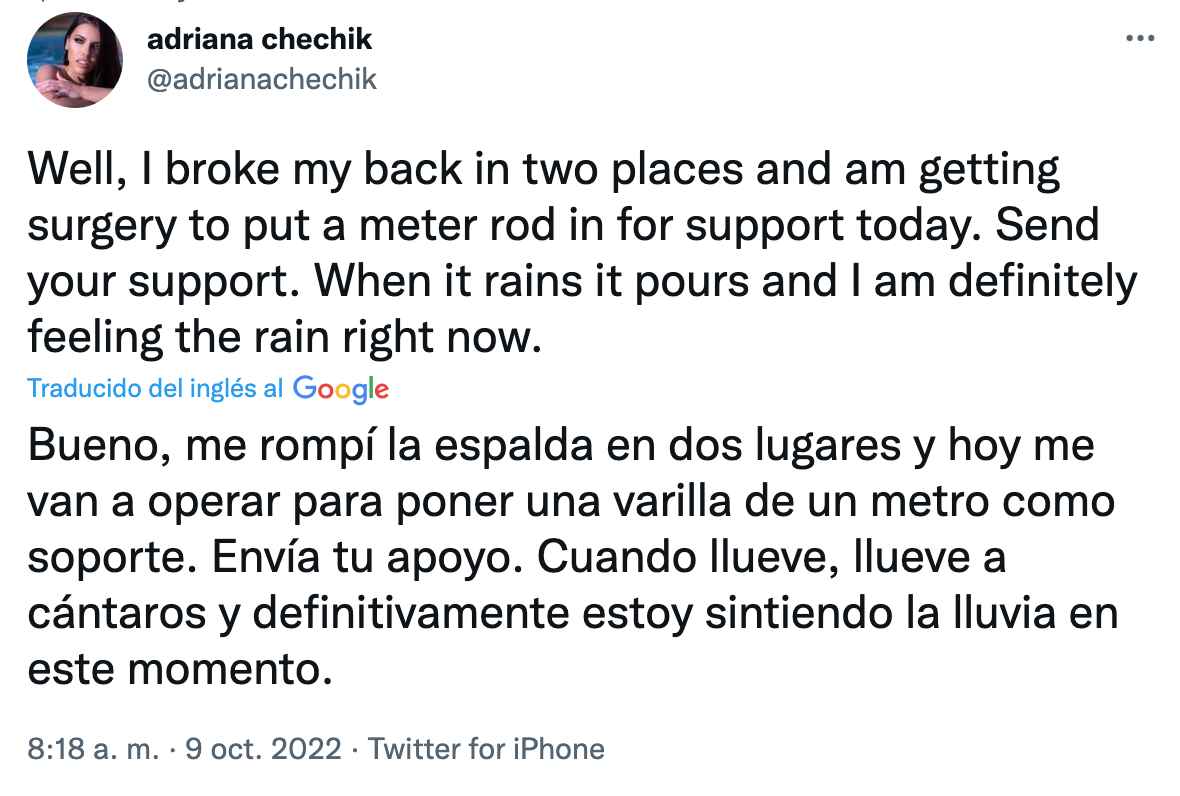Click adriana chechik's profile avatar
1180x796 pixels.
pos(75,59)
